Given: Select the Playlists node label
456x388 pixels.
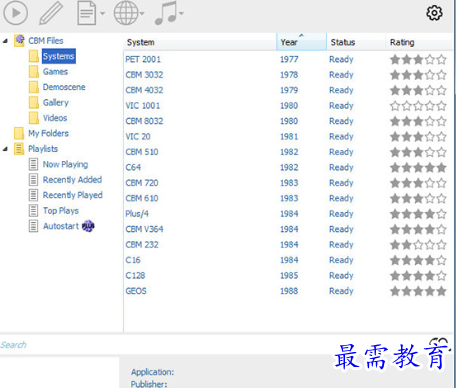Looking at the screenshot, I should [x=43, y=149].
